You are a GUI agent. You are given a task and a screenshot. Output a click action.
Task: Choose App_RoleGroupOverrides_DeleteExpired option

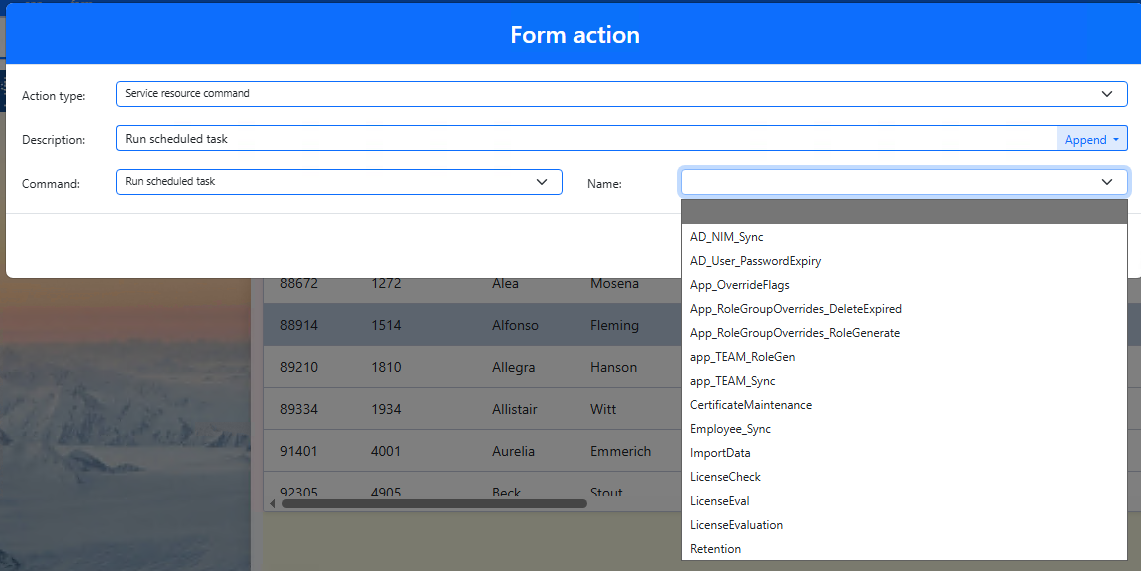pyautogui.click(x=904, y=308)
